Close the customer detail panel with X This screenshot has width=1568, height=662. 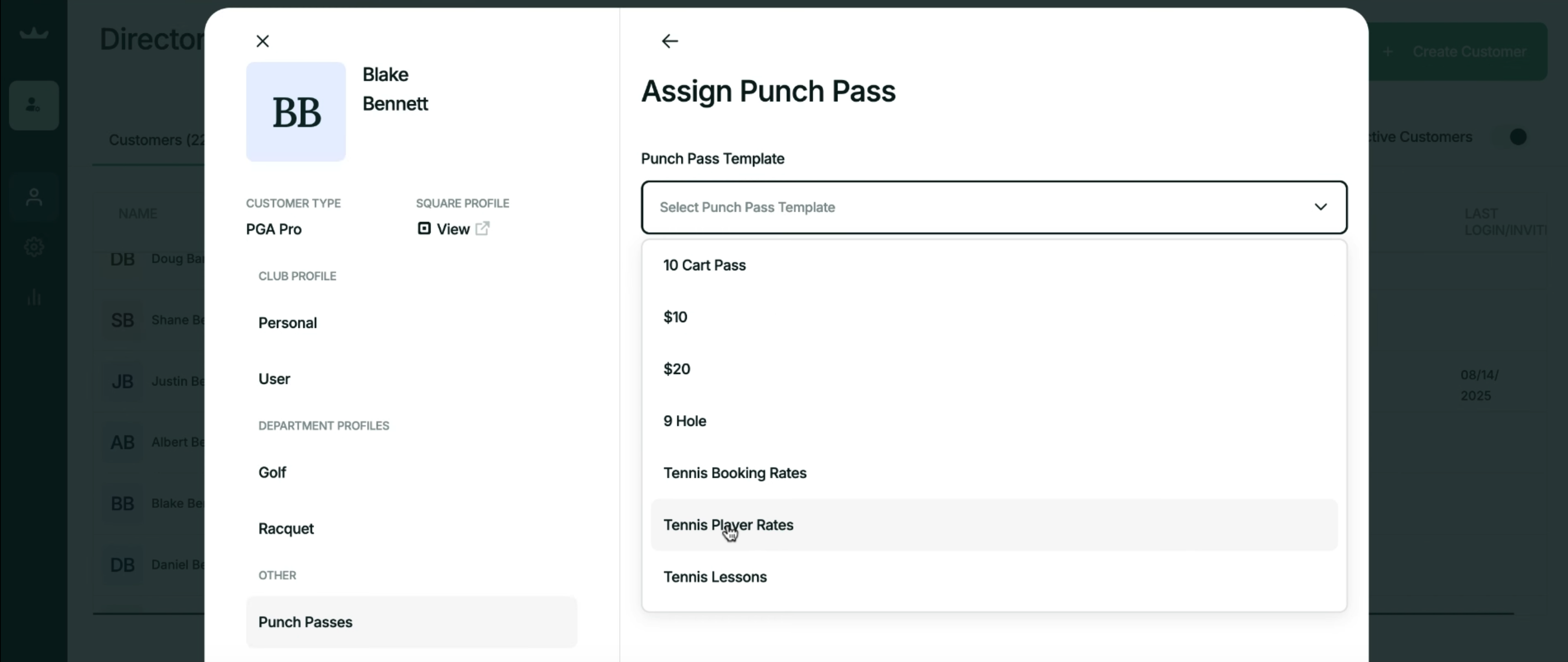point(262,41)
